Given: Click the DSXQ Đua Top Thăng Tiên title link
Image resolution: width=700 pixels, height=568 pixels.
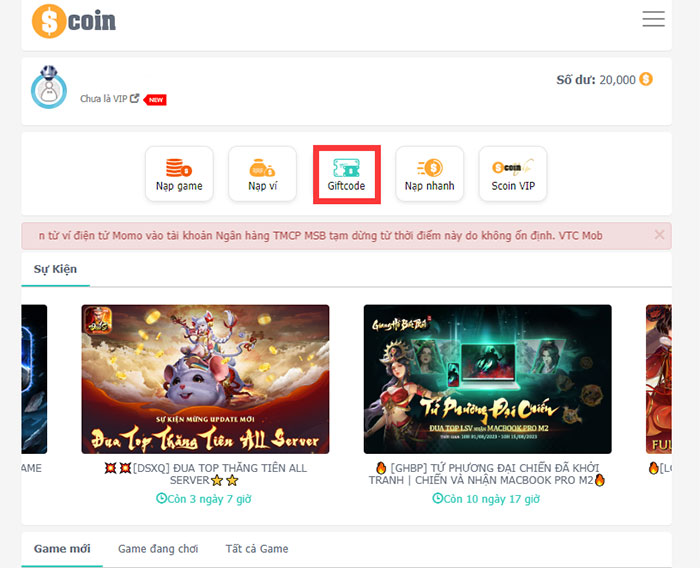Looking at the screenshot, I should coord(205,474).
